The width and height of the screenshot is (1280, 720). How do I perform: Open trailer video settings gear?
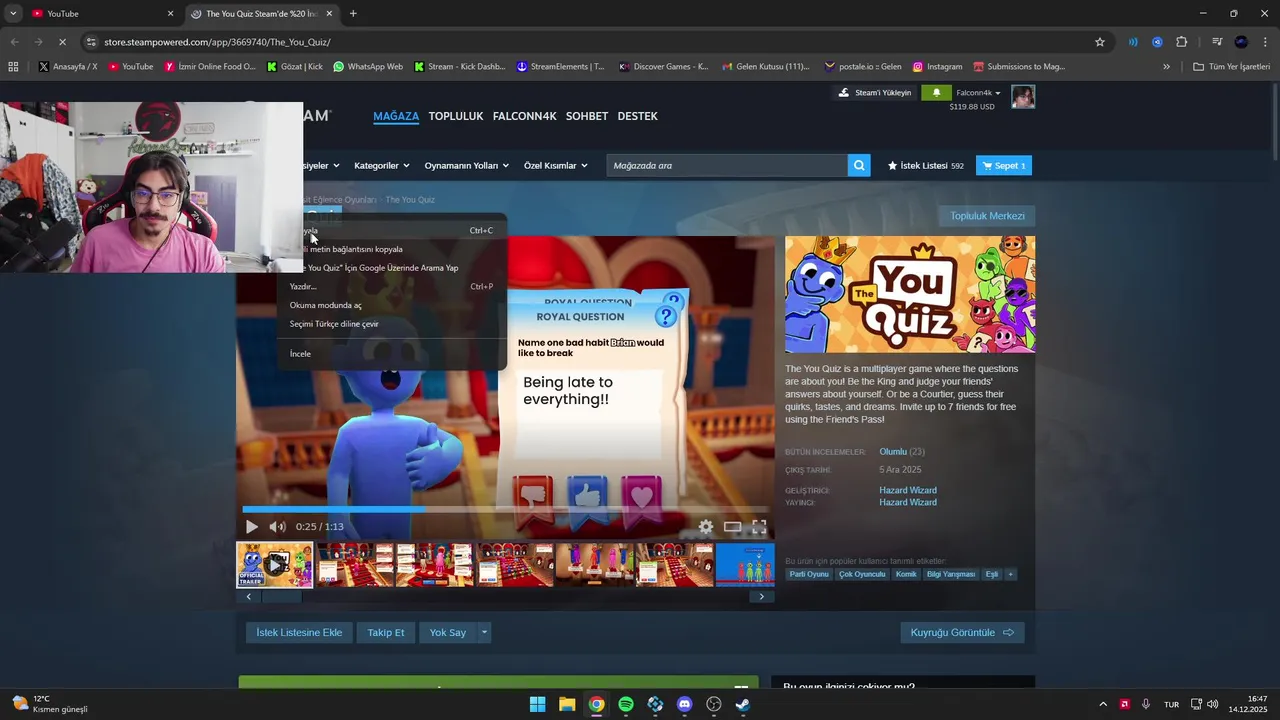click(706, 527)
